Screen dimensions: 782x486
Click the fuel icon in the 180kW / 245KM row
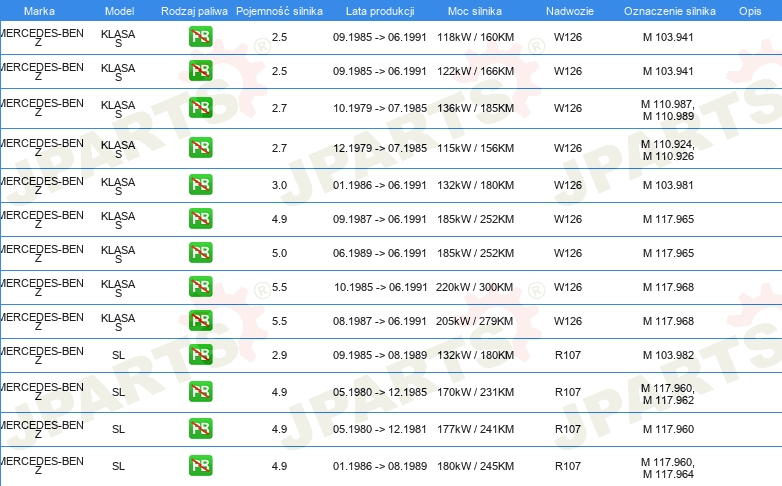pos(200,465)
